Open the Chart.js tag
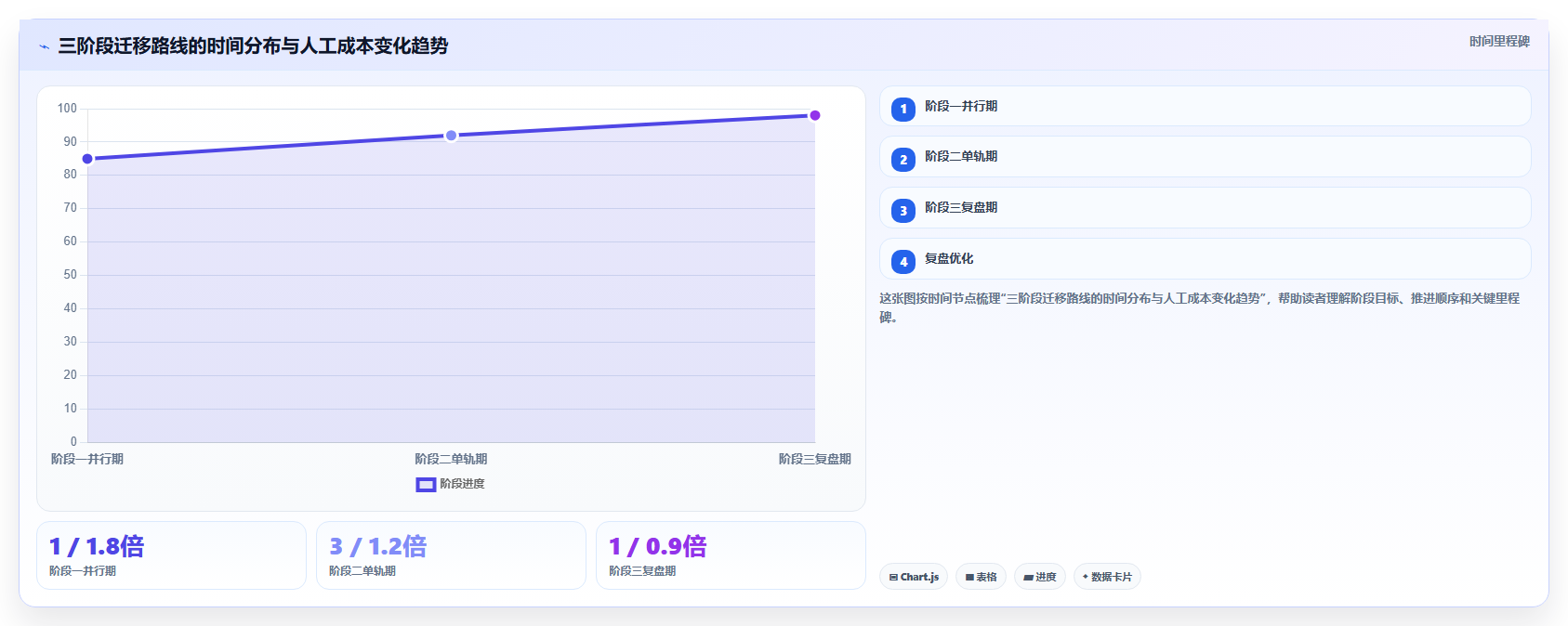 914,577
